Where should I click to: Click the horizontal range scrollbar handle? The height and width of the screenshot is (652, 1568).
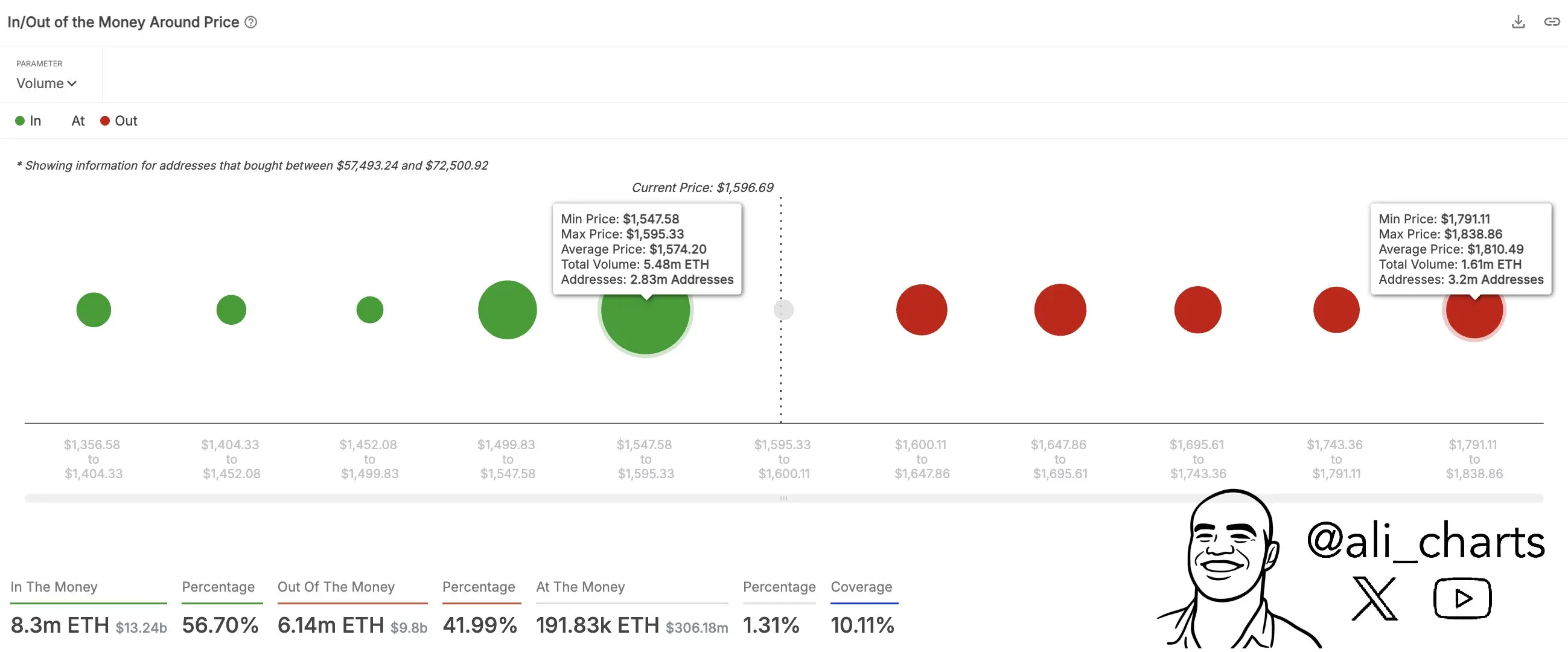pyautogui.click(x=783, y=498)
